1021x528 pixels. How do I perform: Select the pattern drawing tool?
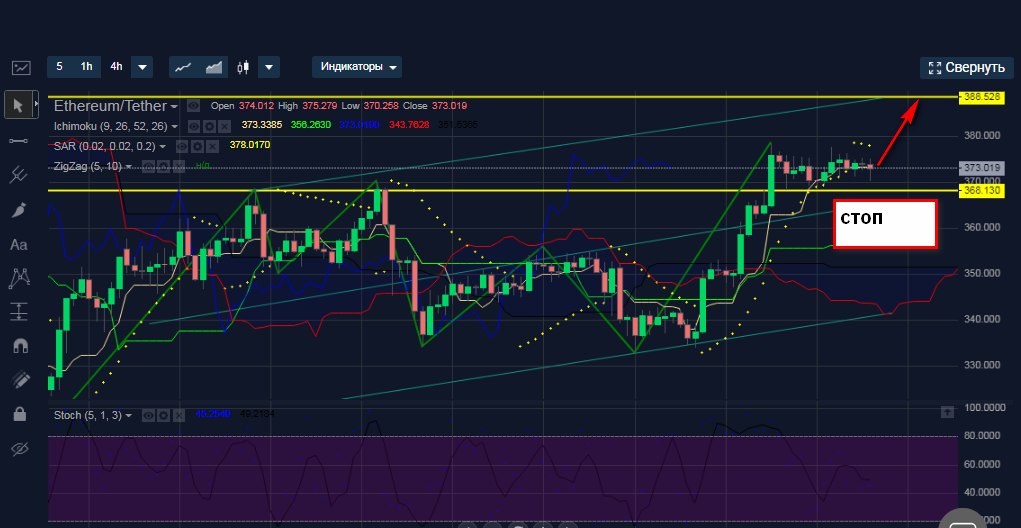point(18,278)
